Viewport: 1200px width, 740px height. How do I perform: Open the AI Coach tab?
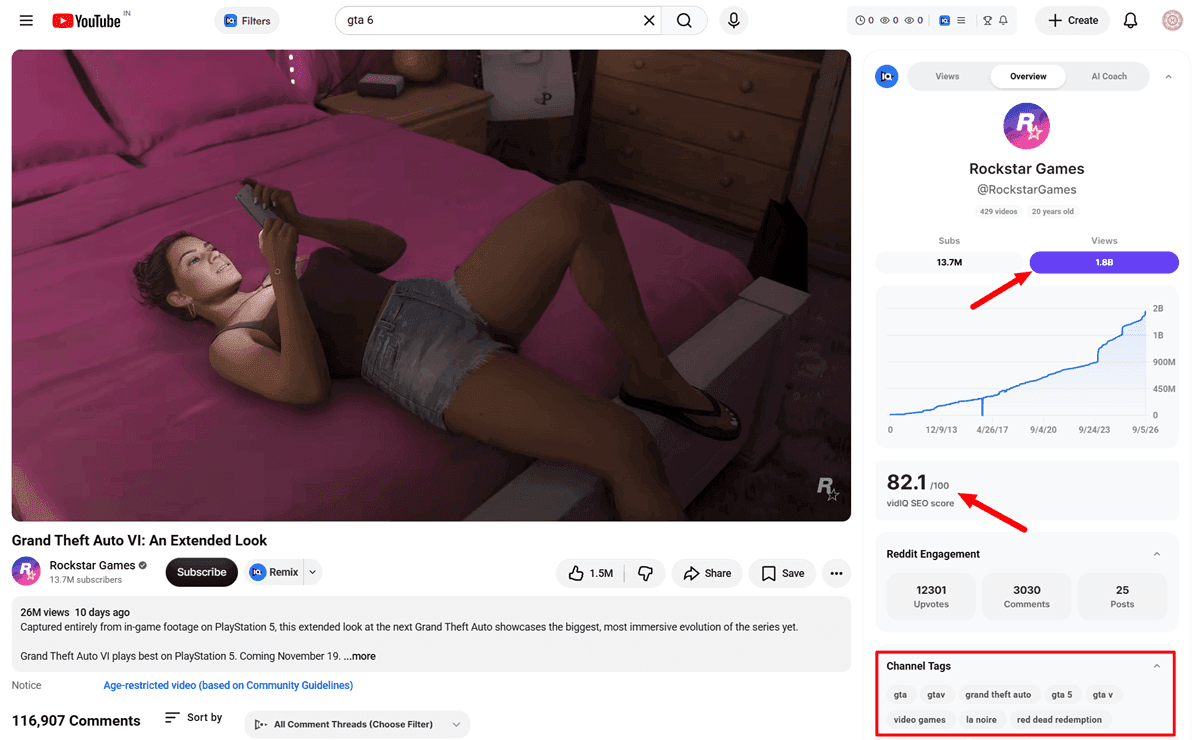pos(1108,76)
